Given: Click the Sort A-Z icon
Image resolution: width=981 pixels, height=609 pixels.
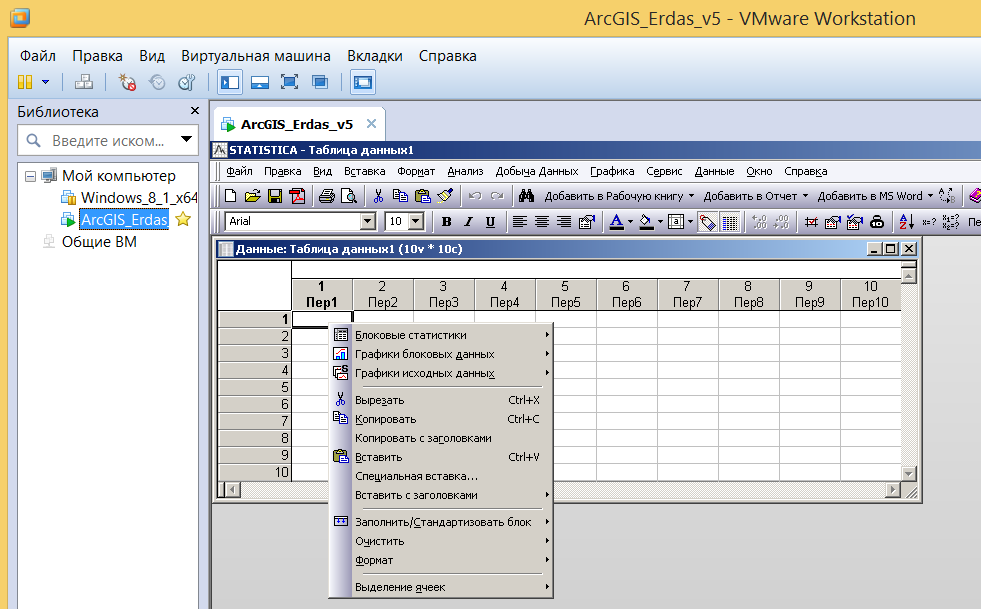Looking at the screenshot, I should [907, 222].
